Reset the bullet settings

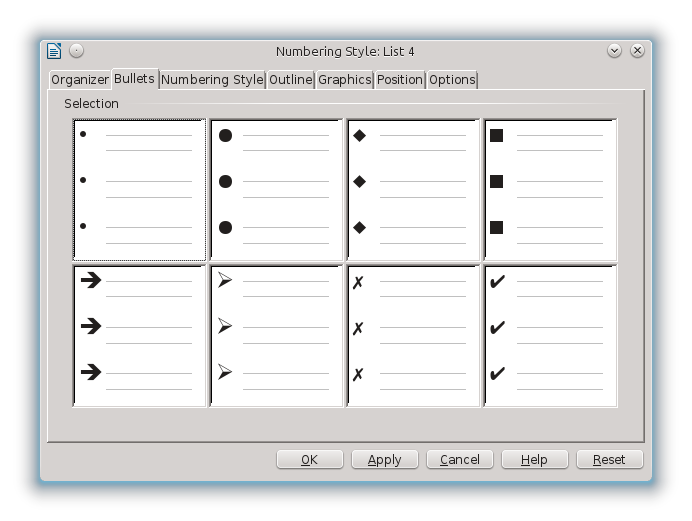tap(609, 460)
